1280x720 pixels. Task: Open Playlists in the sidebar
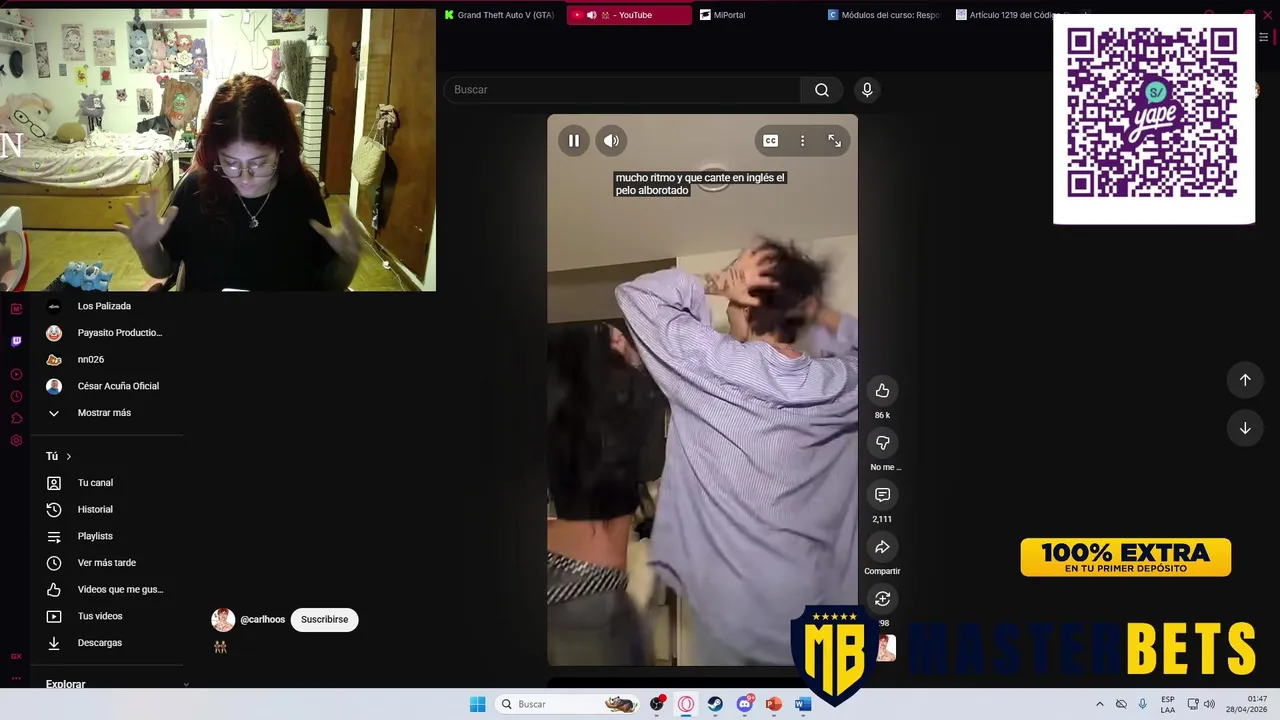[x=108, y=537]
